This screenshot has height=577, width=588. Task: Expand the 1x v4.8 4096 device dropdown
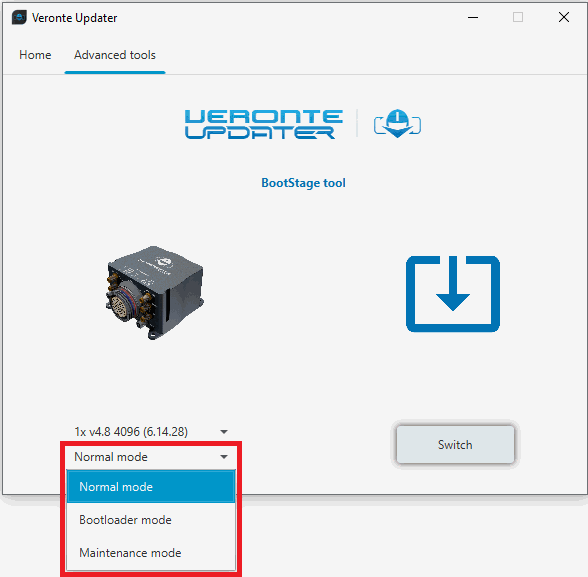[151, 432]
